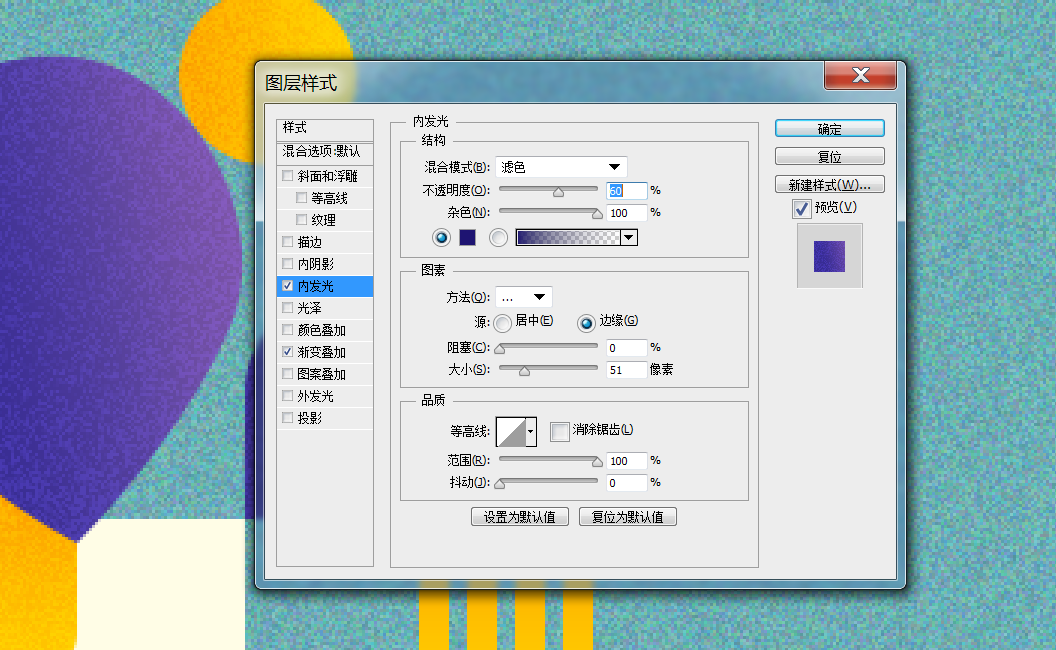Adjust the 杂色 slider handle
Image resolution: width=1056 pixels, height=650 pixels.
click(x=597, y=214)
